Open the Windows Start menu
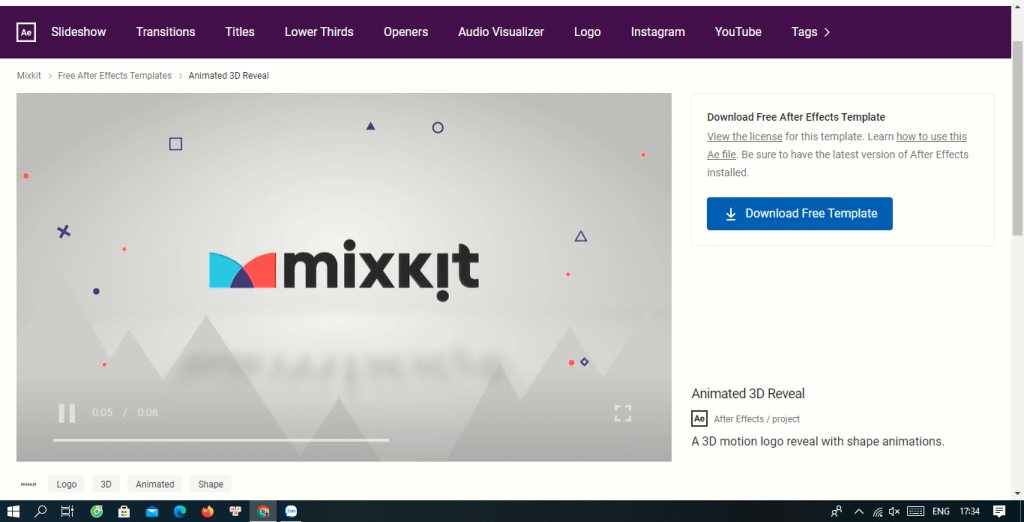 [13, 512]
